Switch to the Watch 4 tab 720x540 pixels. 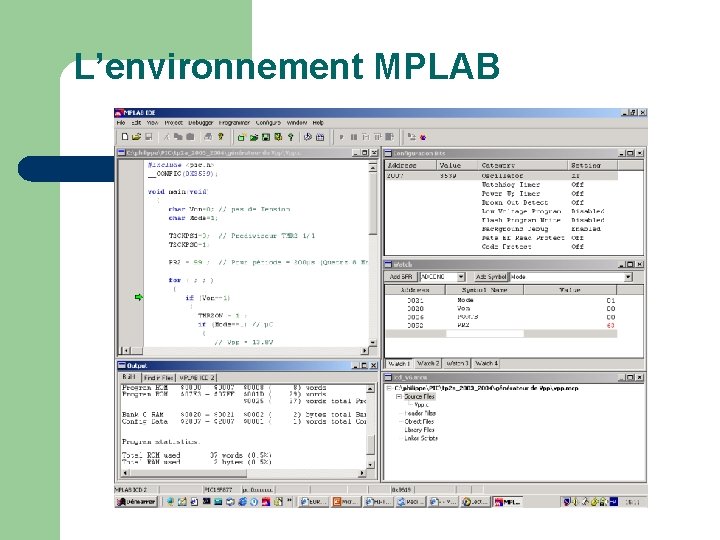click(x=486, y=363)
